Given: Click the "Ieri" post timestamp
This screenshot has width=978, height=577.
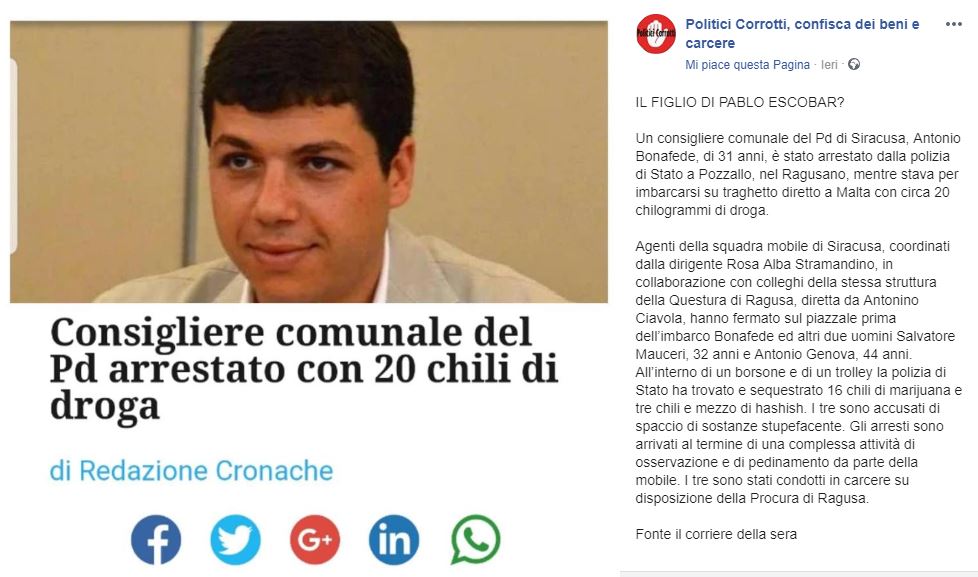Looking at the screenshot, I should 829,65.
